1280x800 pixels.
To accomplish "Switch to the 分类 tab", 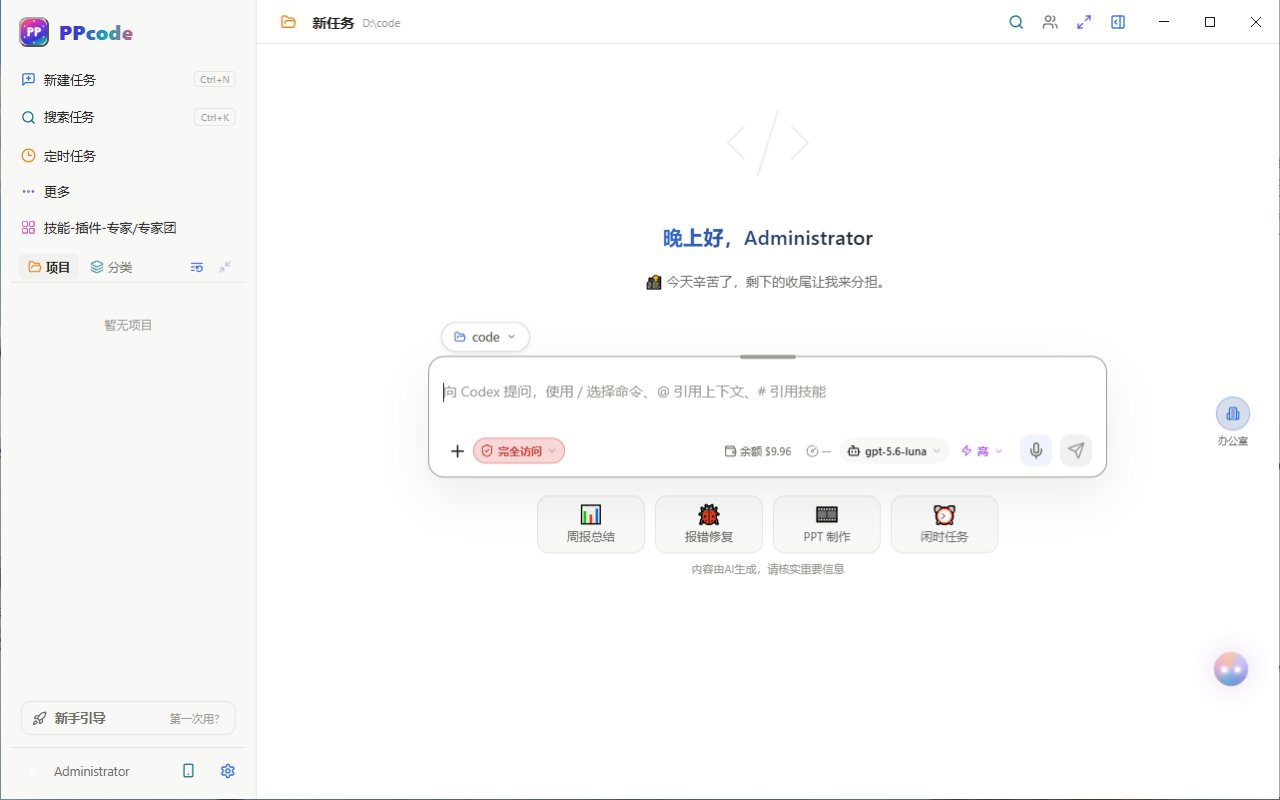I will [x=111, y=267].
